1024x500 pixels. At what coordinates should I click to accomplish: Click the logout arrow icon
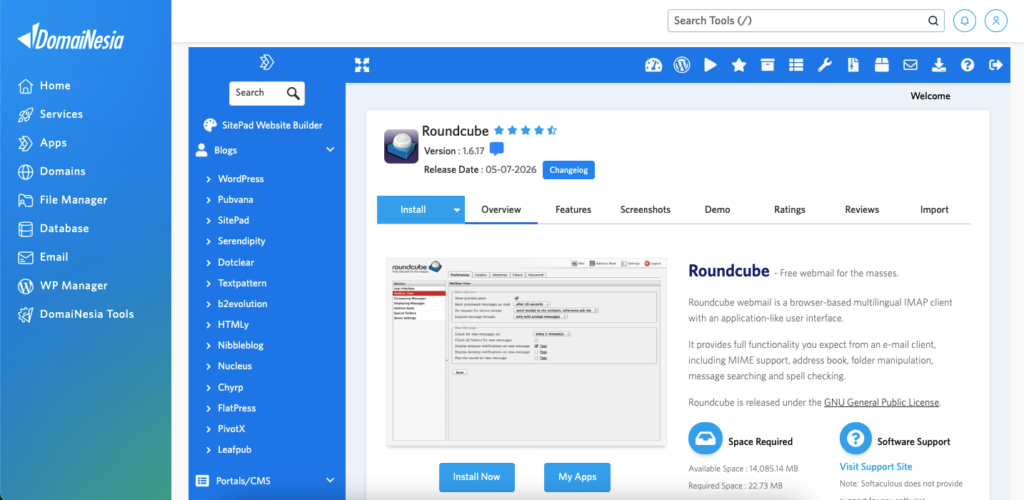point(996,65)
